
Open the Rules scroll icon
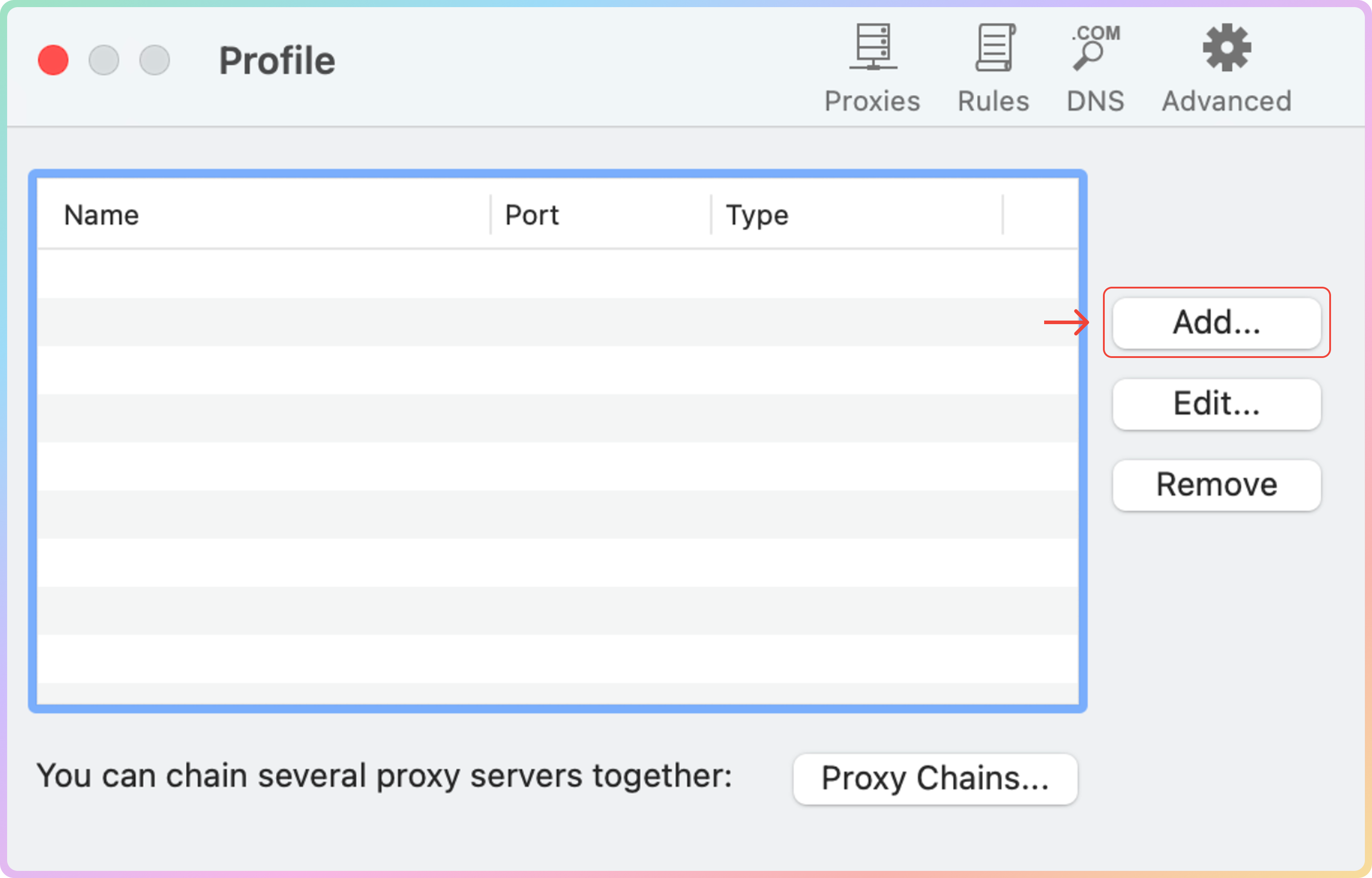click(995, 47)
